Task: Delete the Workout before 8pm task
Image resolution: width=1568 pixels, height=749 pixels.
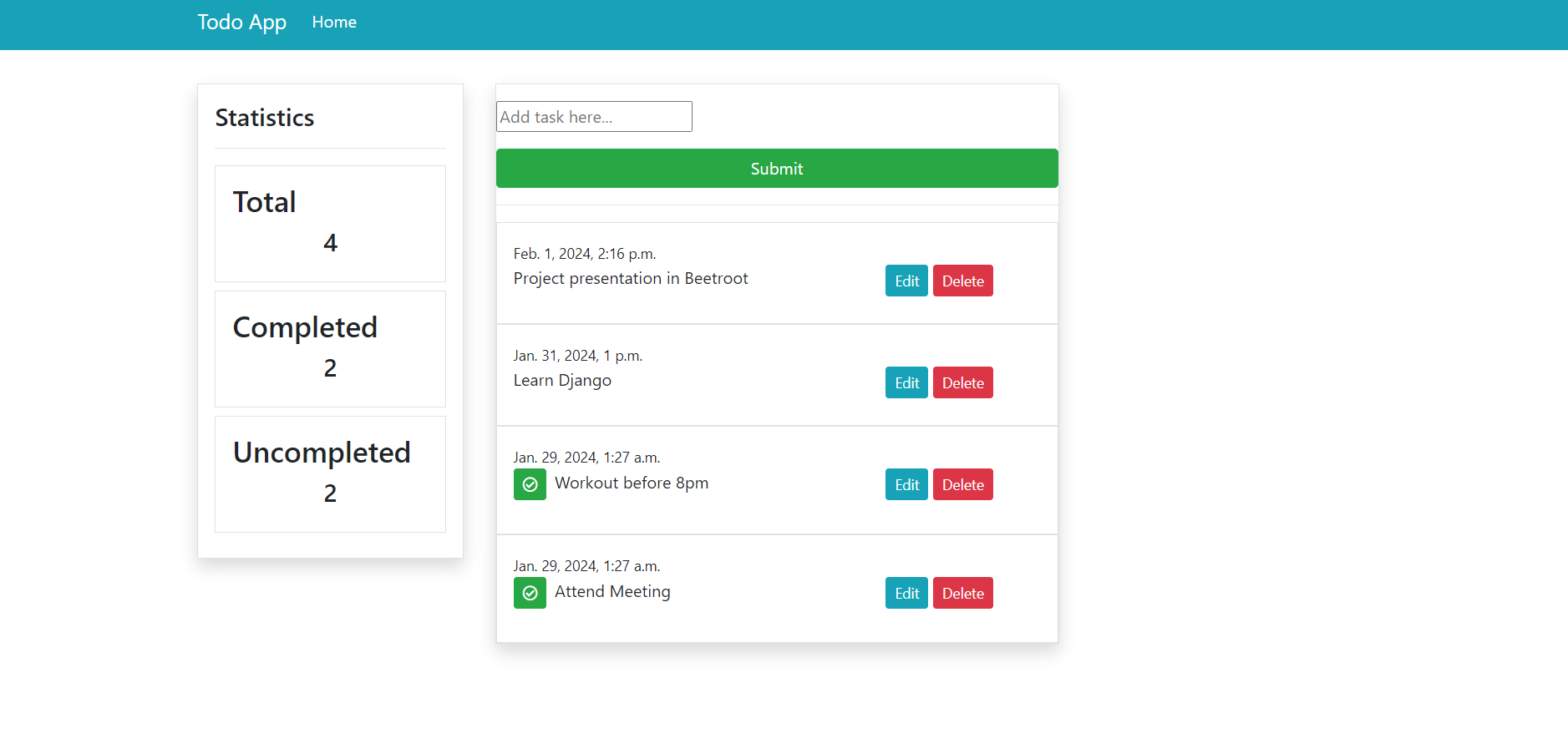Action: (x=962, y=485)
